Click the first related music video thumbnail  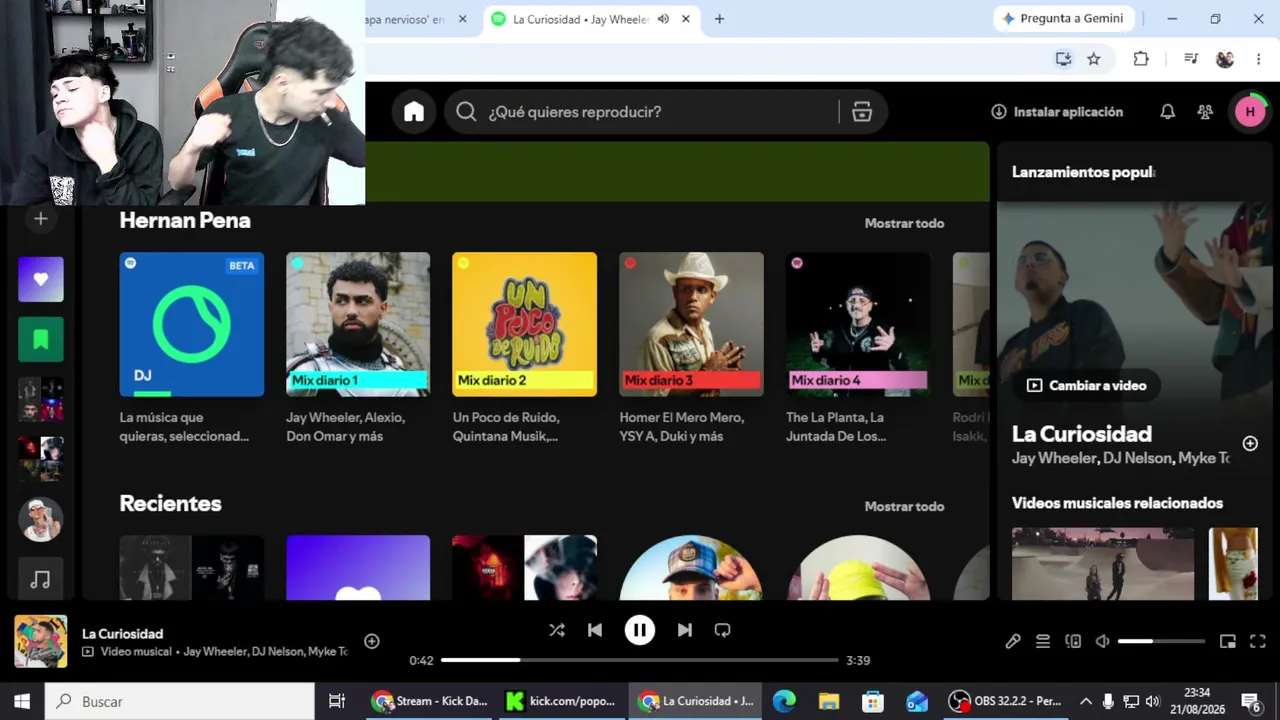[1103, 564]
